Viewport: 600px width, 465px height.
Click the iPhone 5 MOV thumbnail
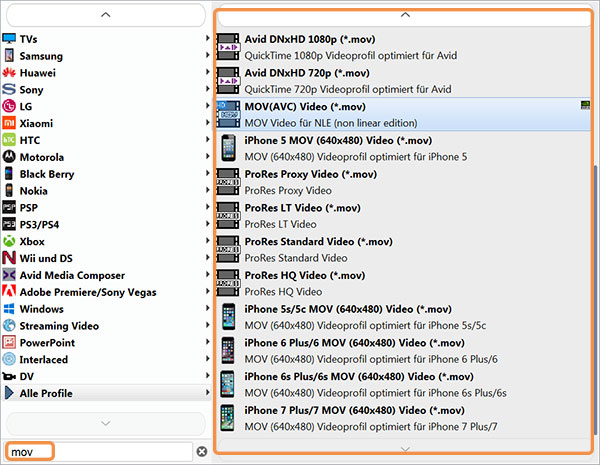[x=228, y=148]
